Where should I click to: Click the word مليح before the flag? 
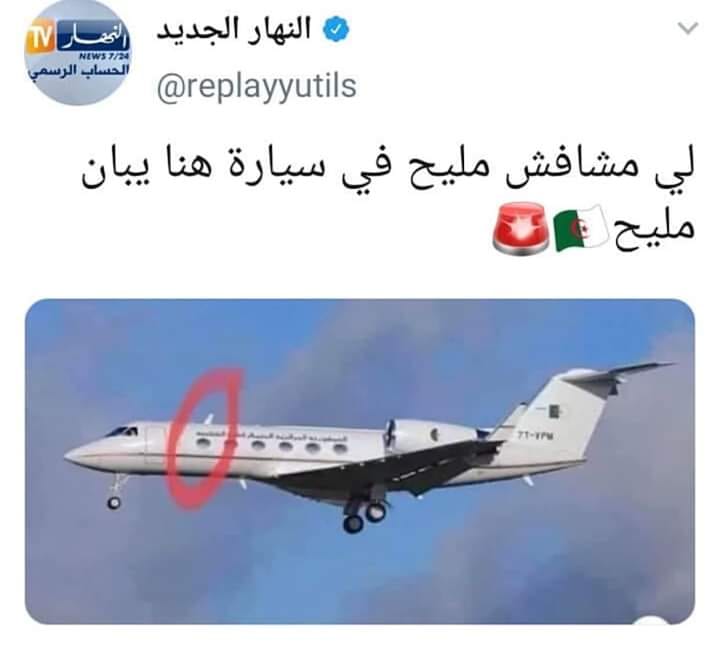tap(655, 228)
